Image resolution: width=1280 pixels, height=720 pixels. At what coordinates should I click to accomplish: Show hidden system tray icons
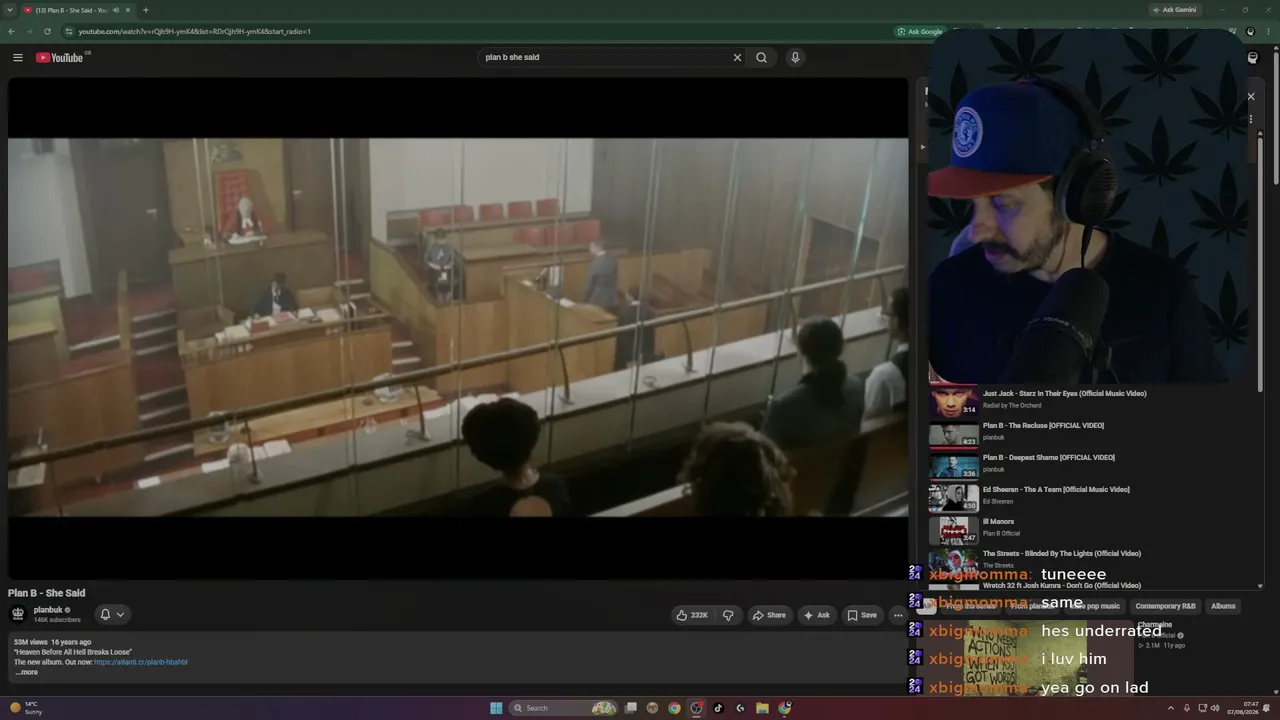(x=1171, y=708)
